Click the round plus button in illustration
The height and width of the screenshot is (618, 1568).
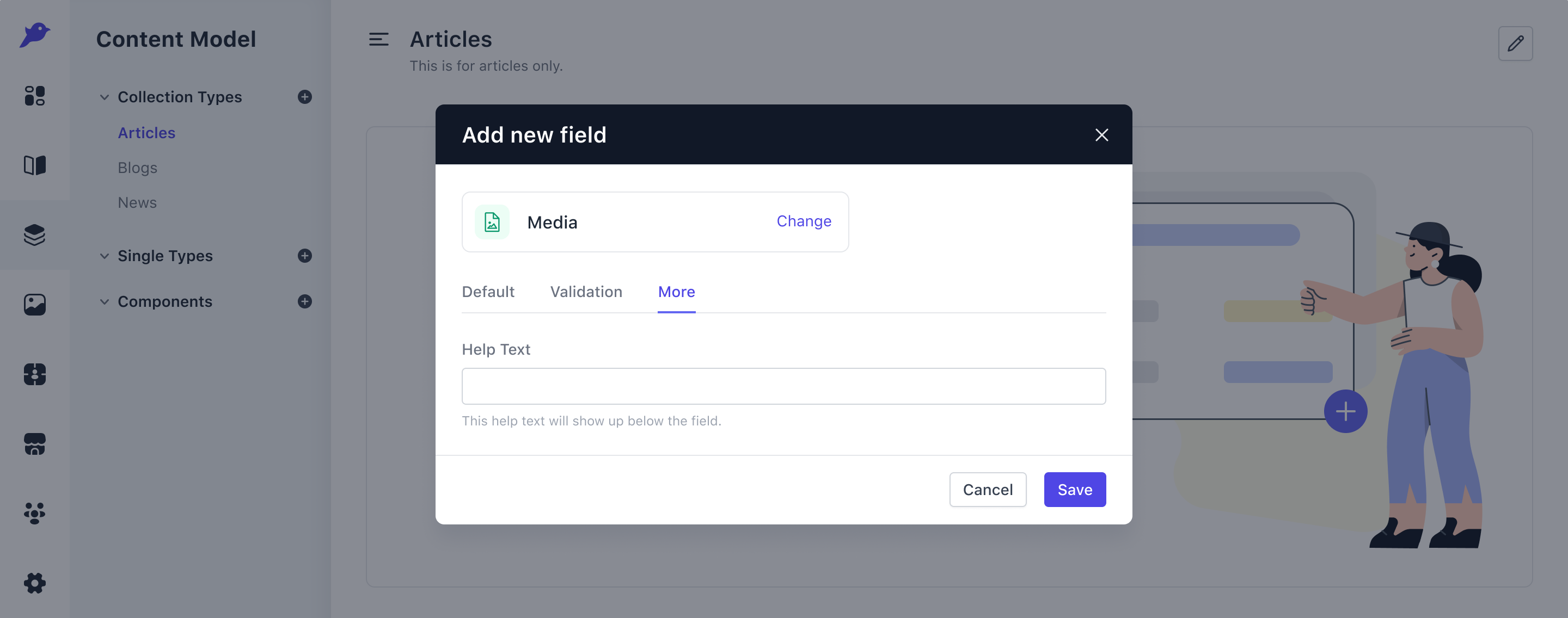point(1345,411)
